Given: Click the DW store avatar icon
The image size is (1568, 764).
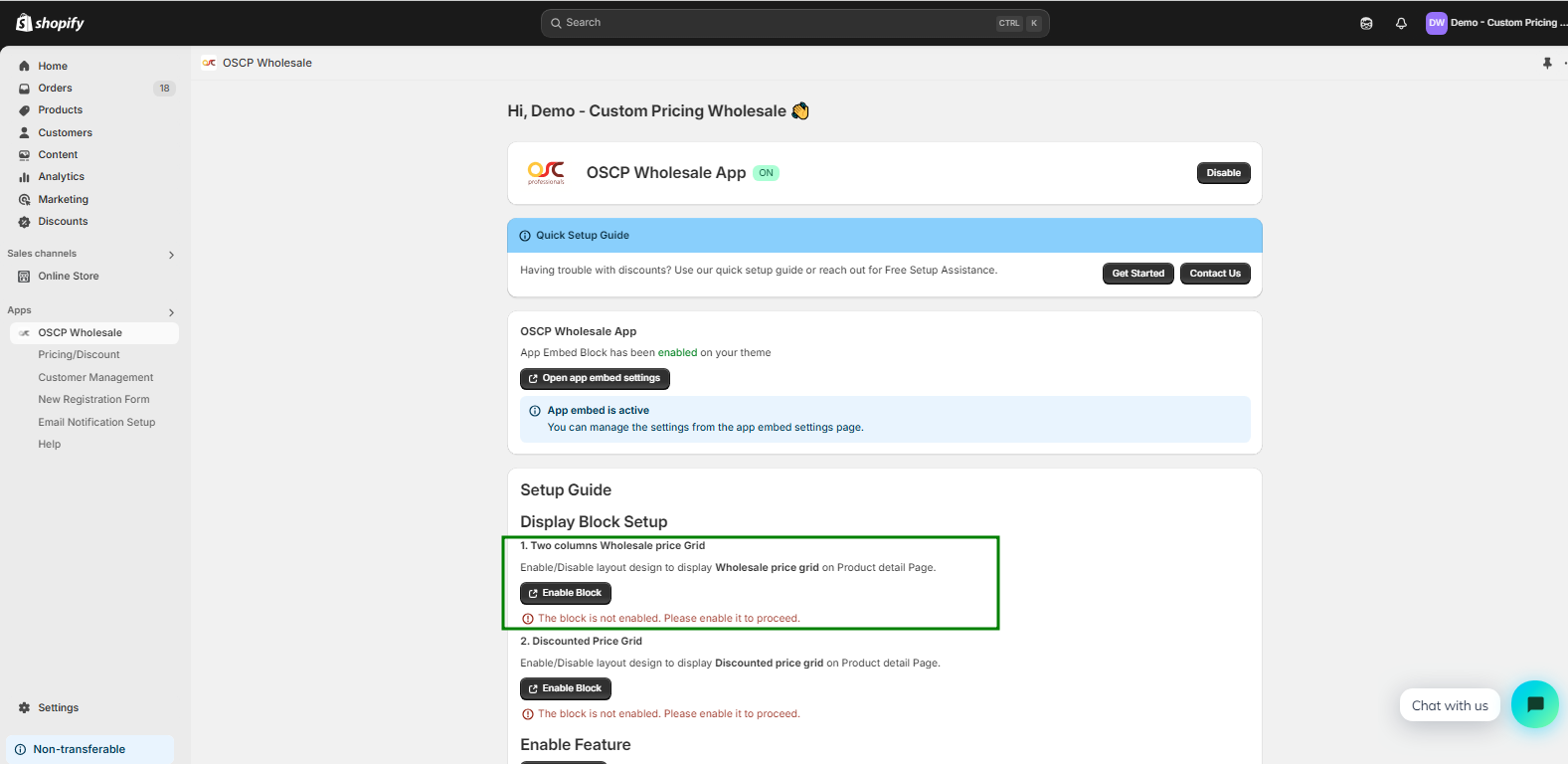Looking at the screenshot, I should point(1436,23).
